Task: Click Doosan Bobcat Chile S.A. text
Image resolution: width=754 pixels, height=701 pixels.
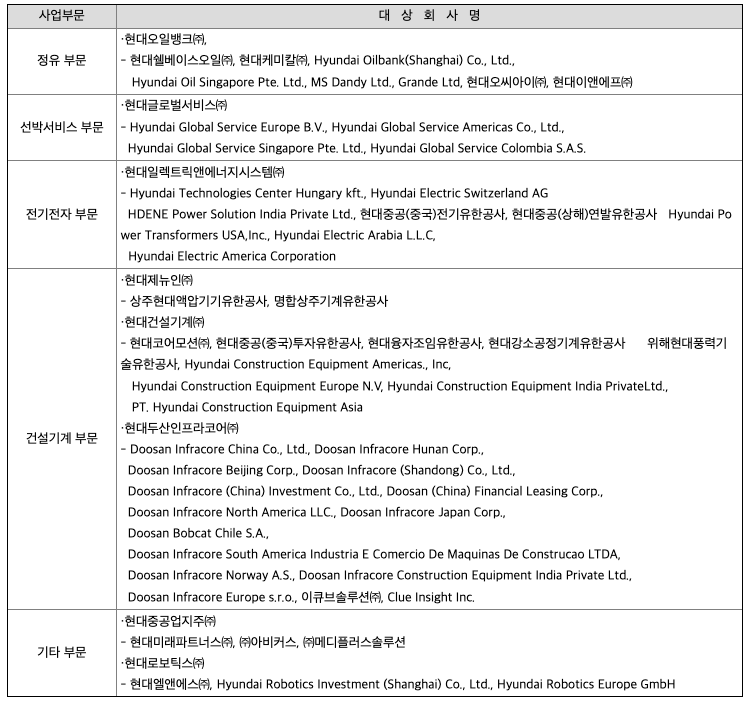Action: (198, 534)
